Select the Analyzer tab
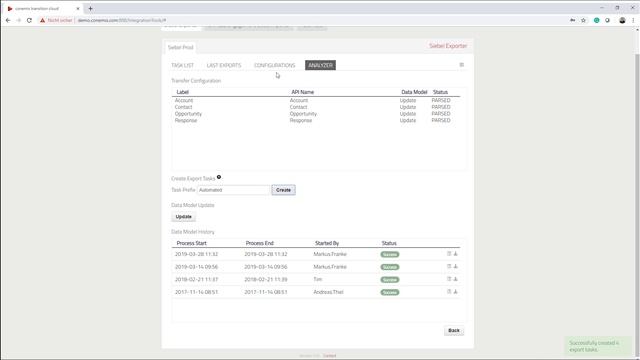The image size is (640, 360). point(320,65)
